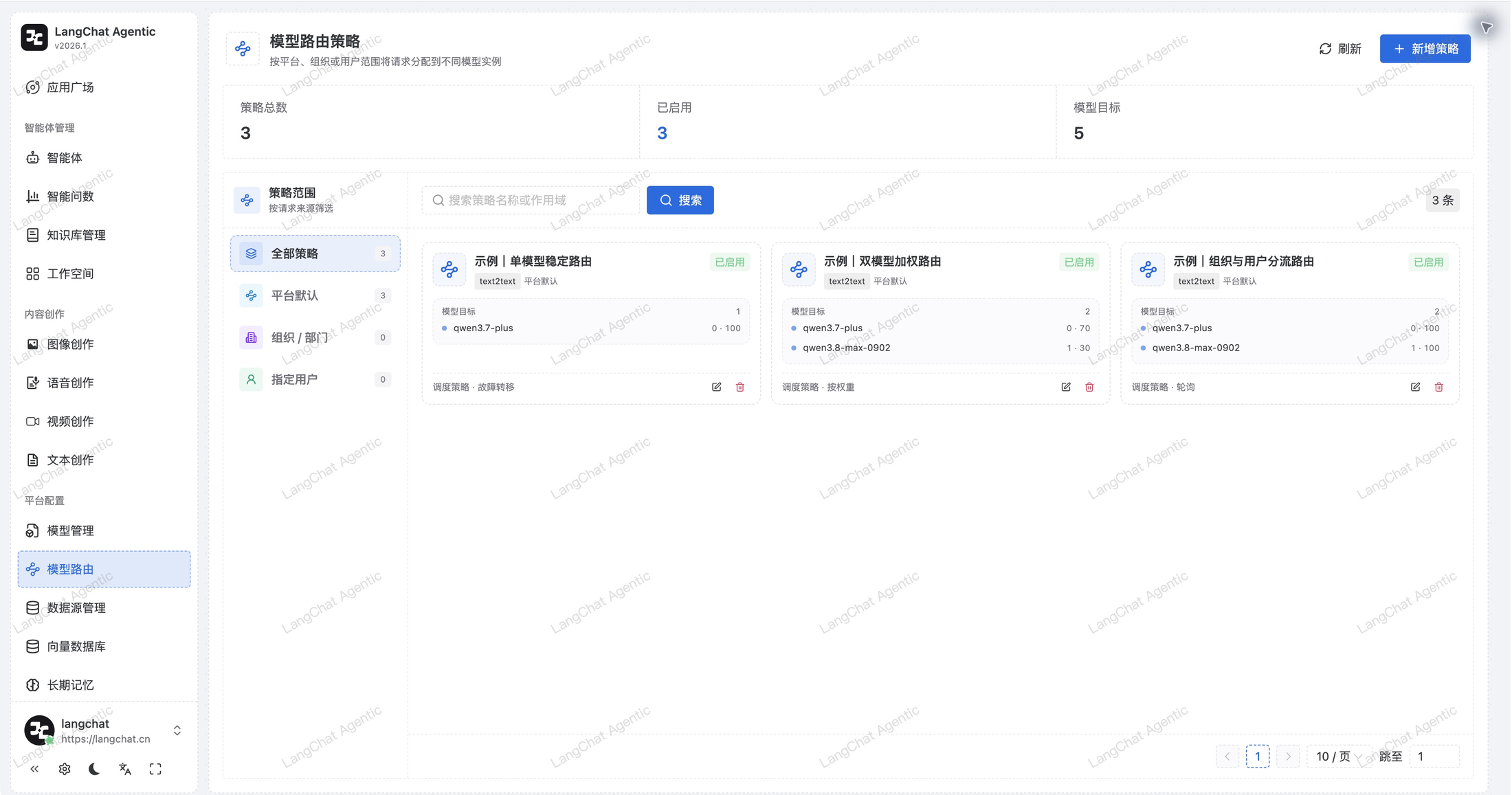
Task: Select 平台默认 scope filter
Action: [315, 295]
